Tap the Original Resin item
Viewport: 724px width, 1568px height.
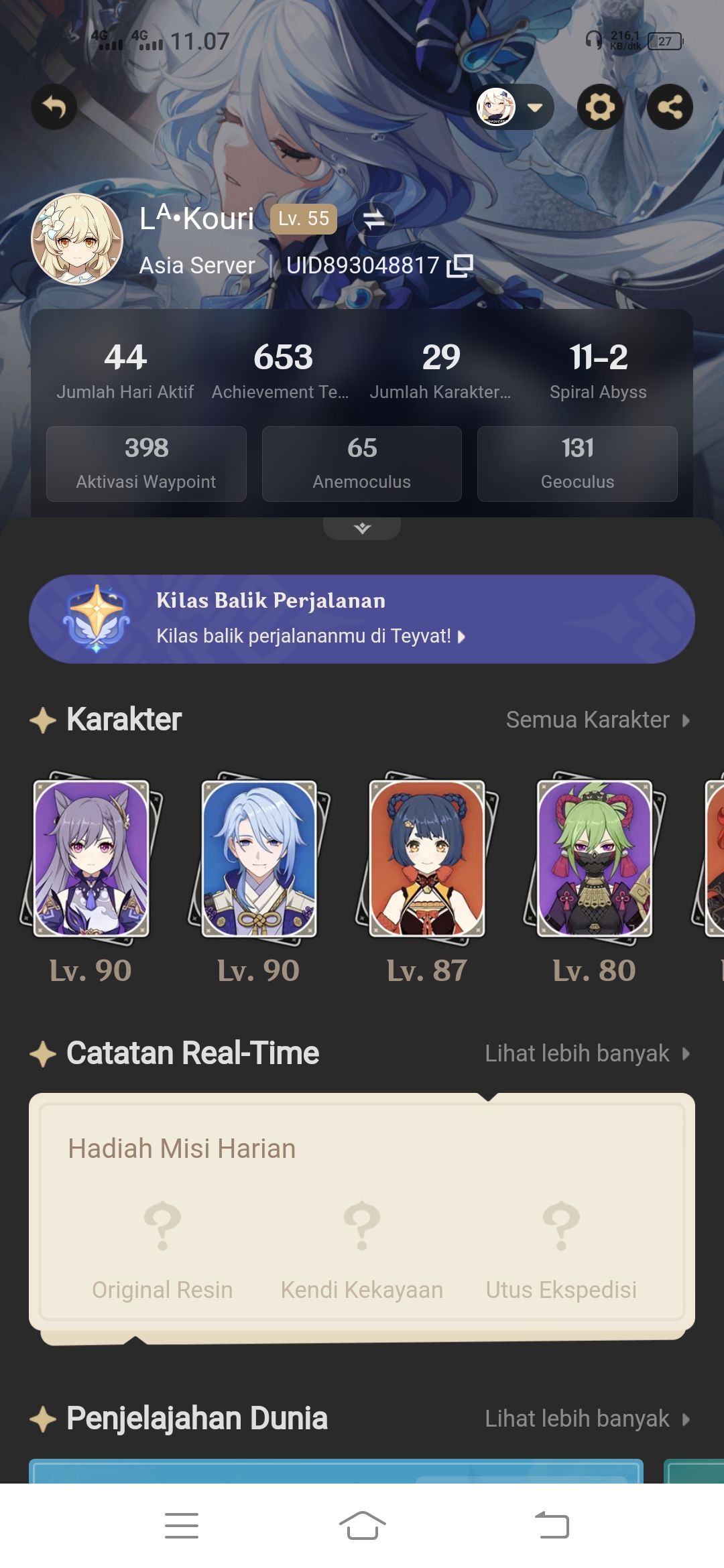(162, 1250)
